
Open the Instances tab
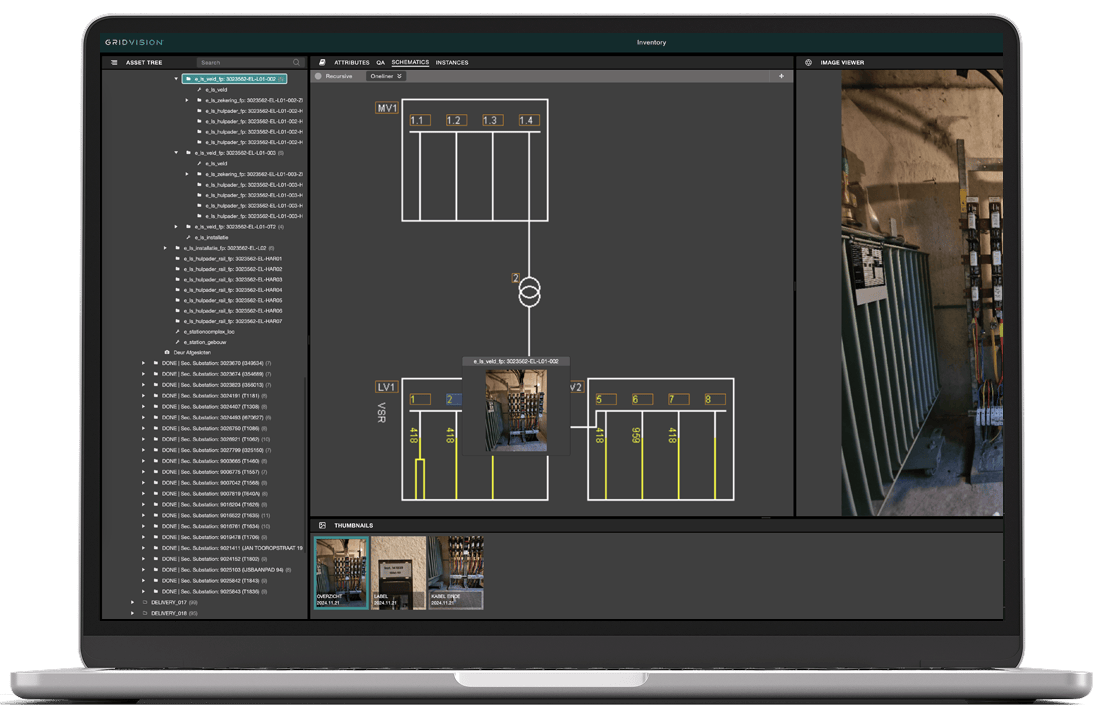click(452, 62)
